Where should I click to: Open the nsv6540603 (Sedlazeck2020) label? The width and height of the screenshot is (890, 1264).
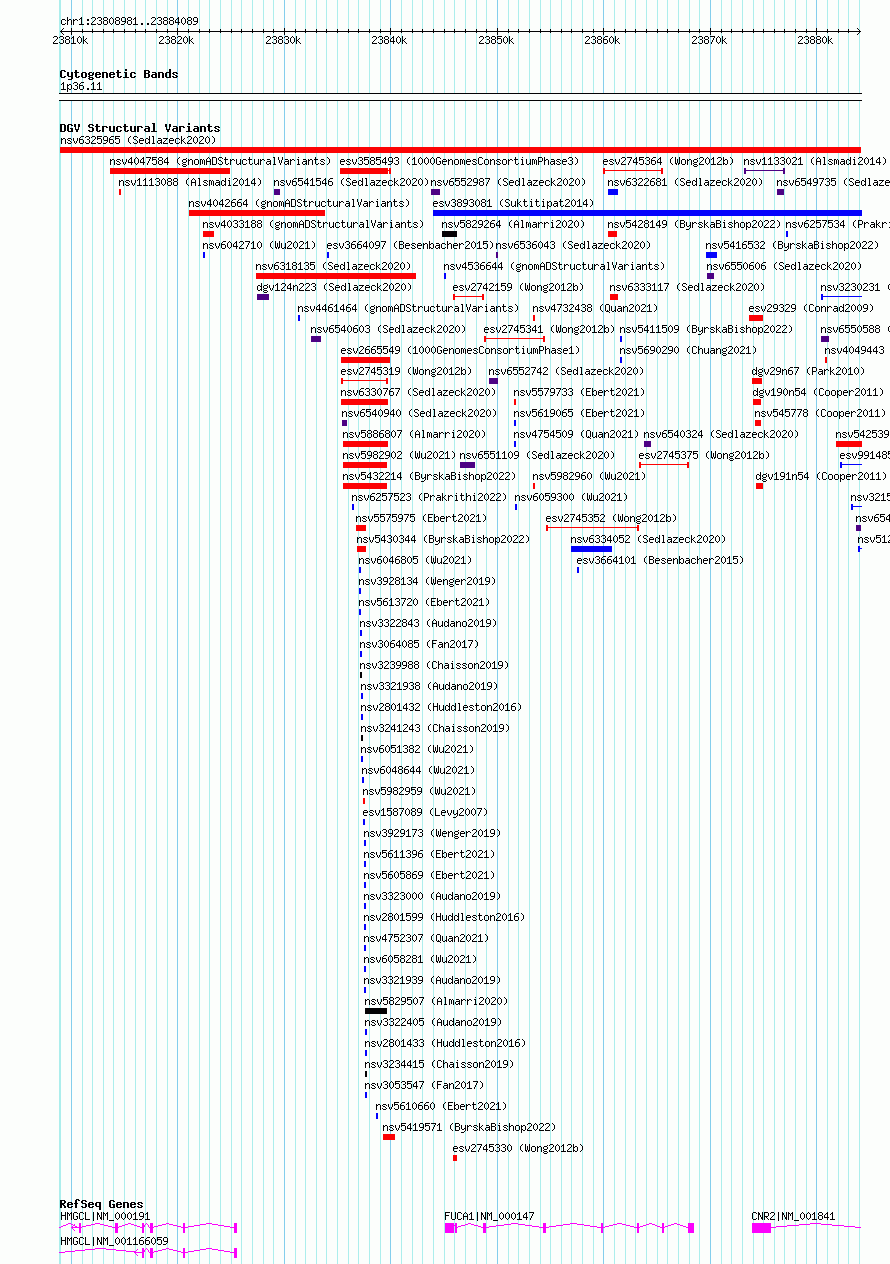pos(388,329)
